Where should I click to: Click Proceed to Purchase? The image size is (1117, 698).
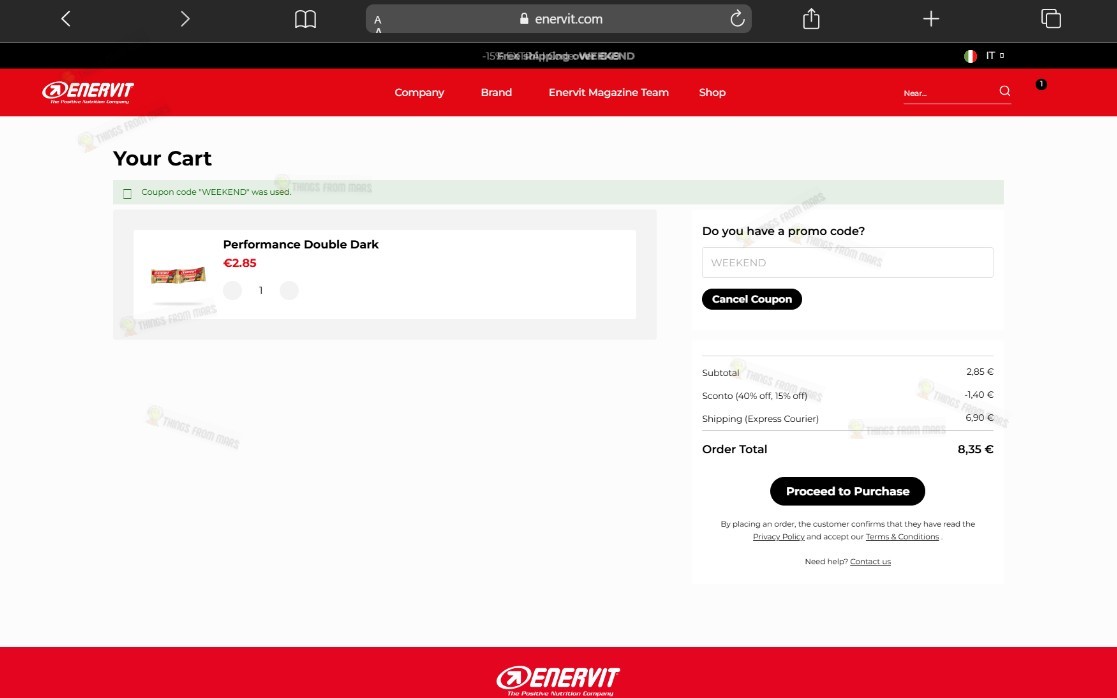[848, 491]
